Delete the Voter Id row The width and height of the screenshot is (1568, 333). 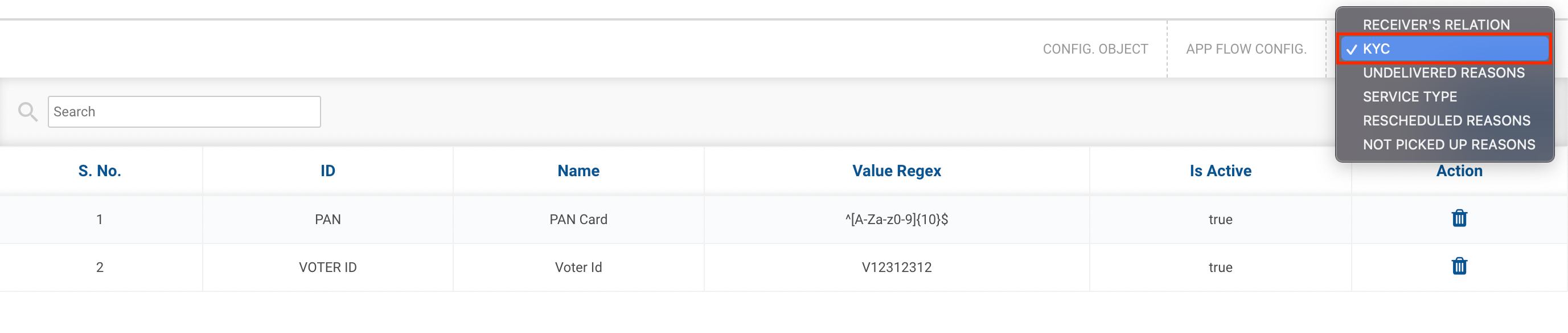[1459, 266]
